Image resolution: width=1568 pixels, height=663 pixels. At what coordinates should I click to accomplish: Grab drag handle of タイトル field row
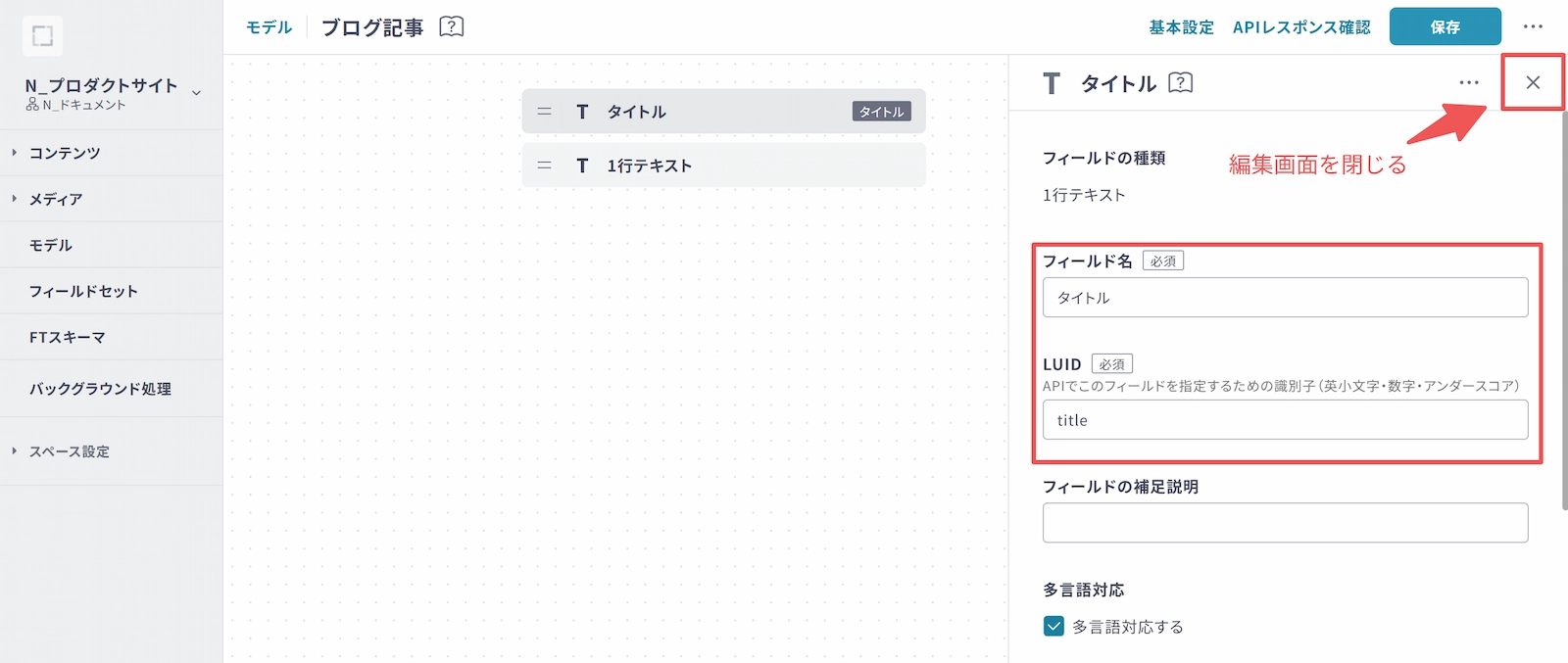(545, 112)
